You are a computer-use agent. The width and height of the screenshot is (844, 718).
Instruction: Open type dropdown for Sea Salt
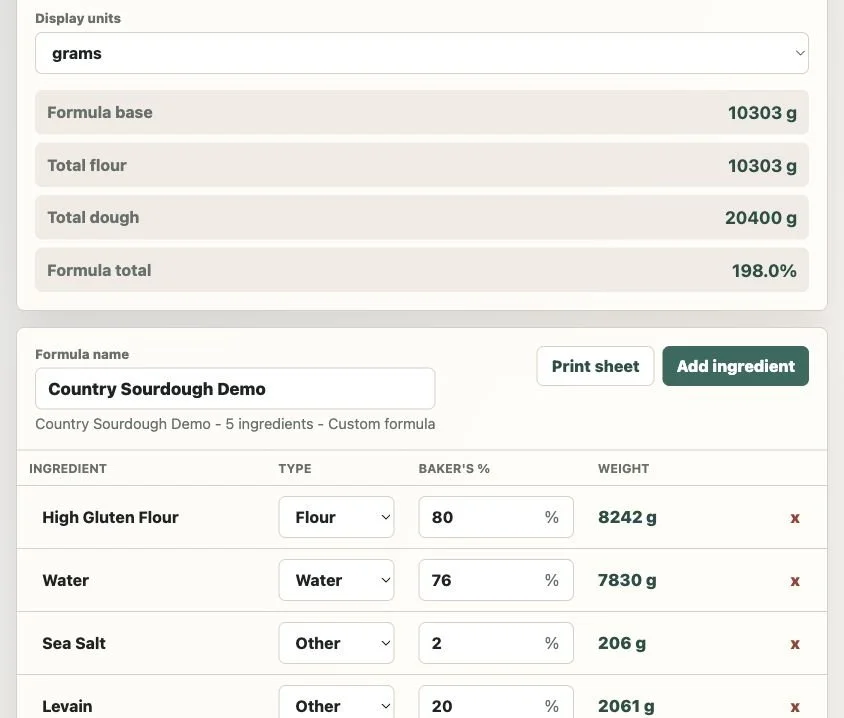(336, 643)
